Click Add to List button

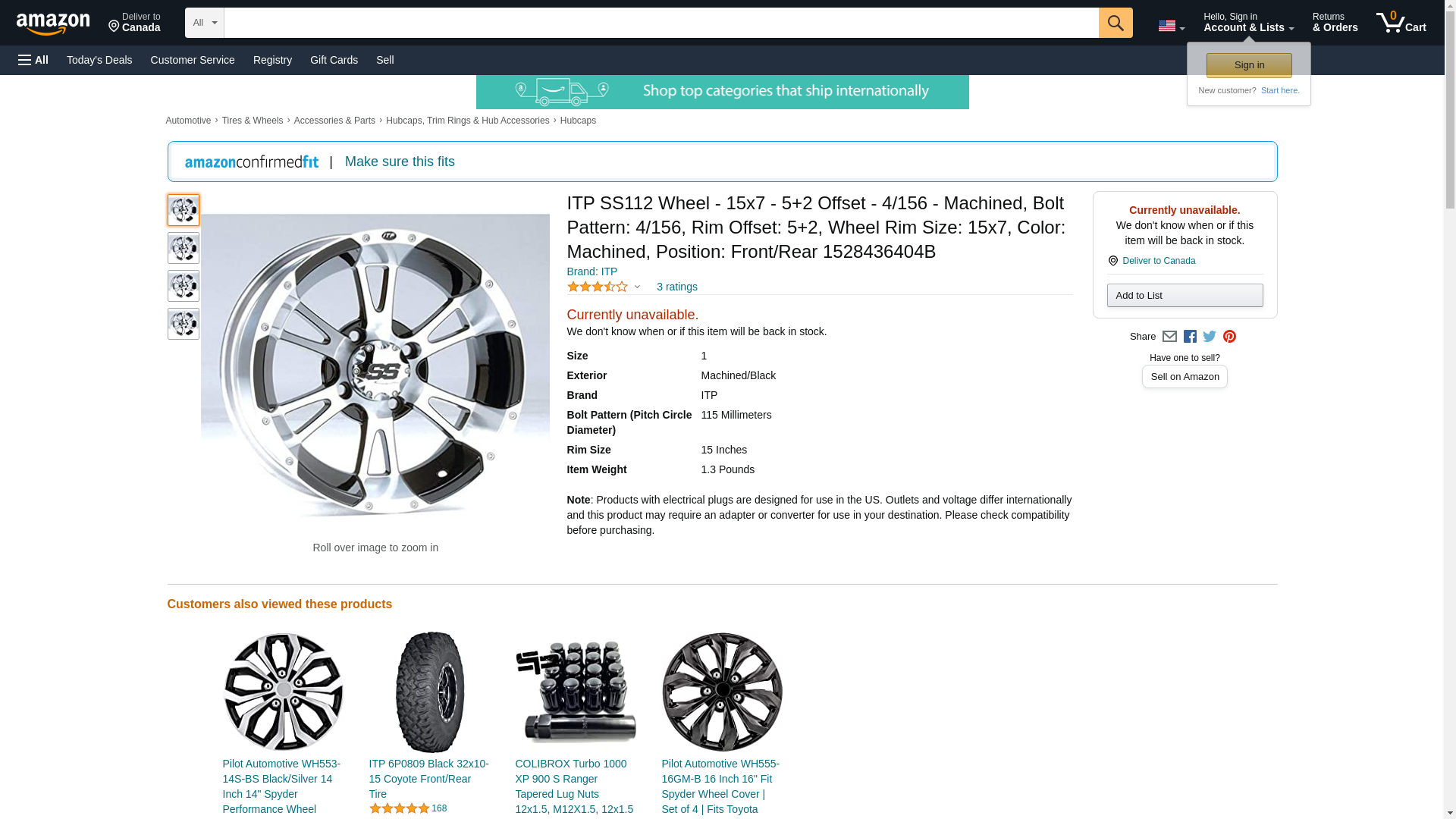(x=1185, y=295)
